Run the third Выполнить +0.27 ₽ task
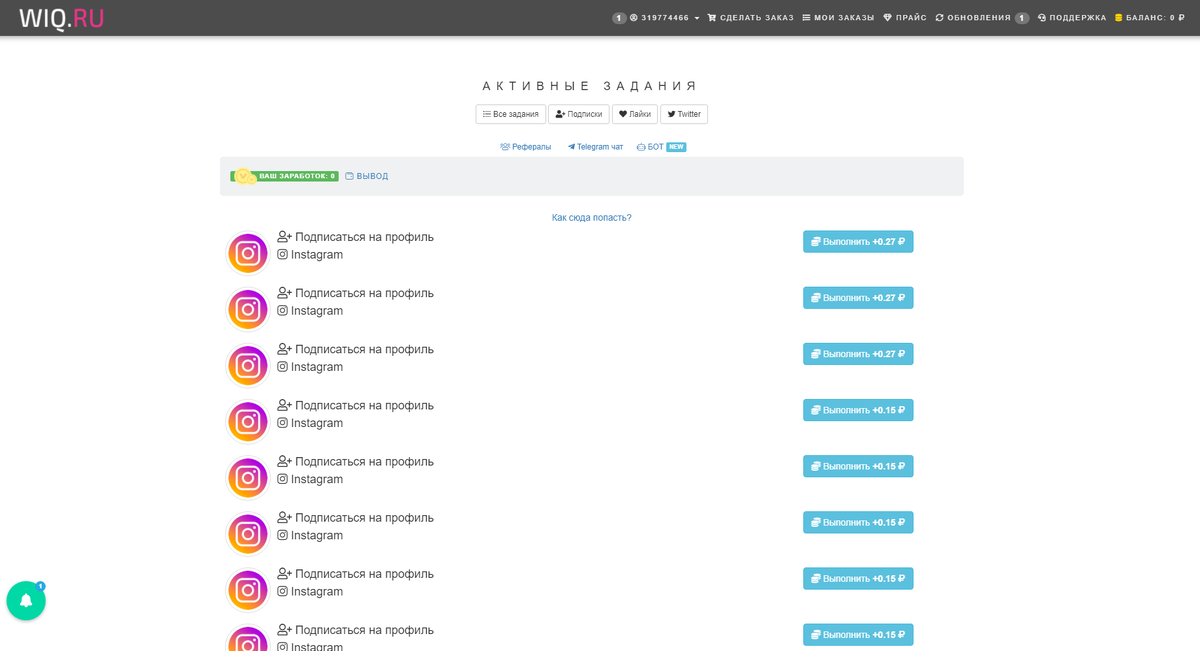This screenshot has width=1200, height=651. [x=858, y=354]
